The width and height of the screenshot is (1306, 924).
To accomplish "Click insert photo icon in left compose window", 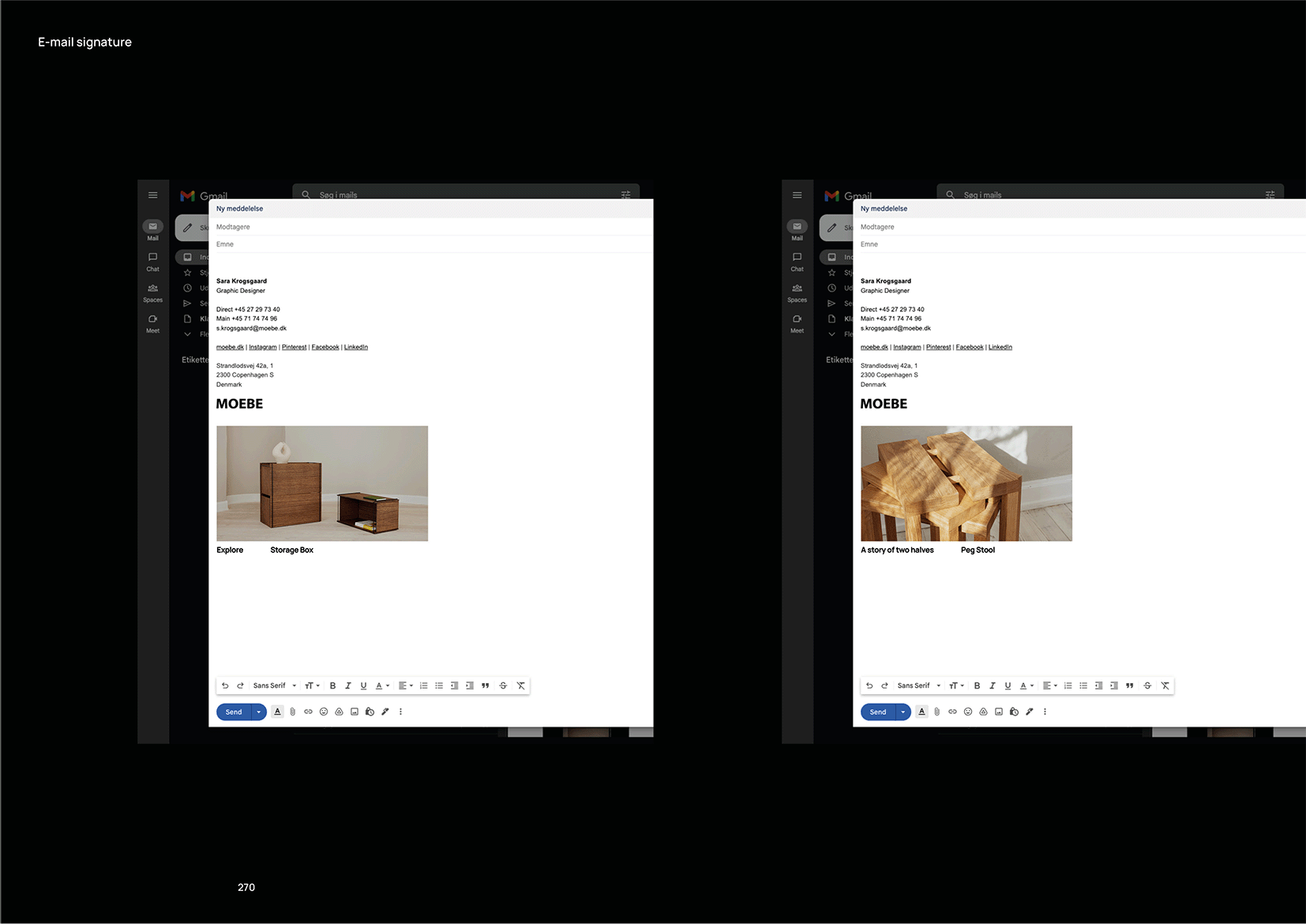I will tap(355, 712).
